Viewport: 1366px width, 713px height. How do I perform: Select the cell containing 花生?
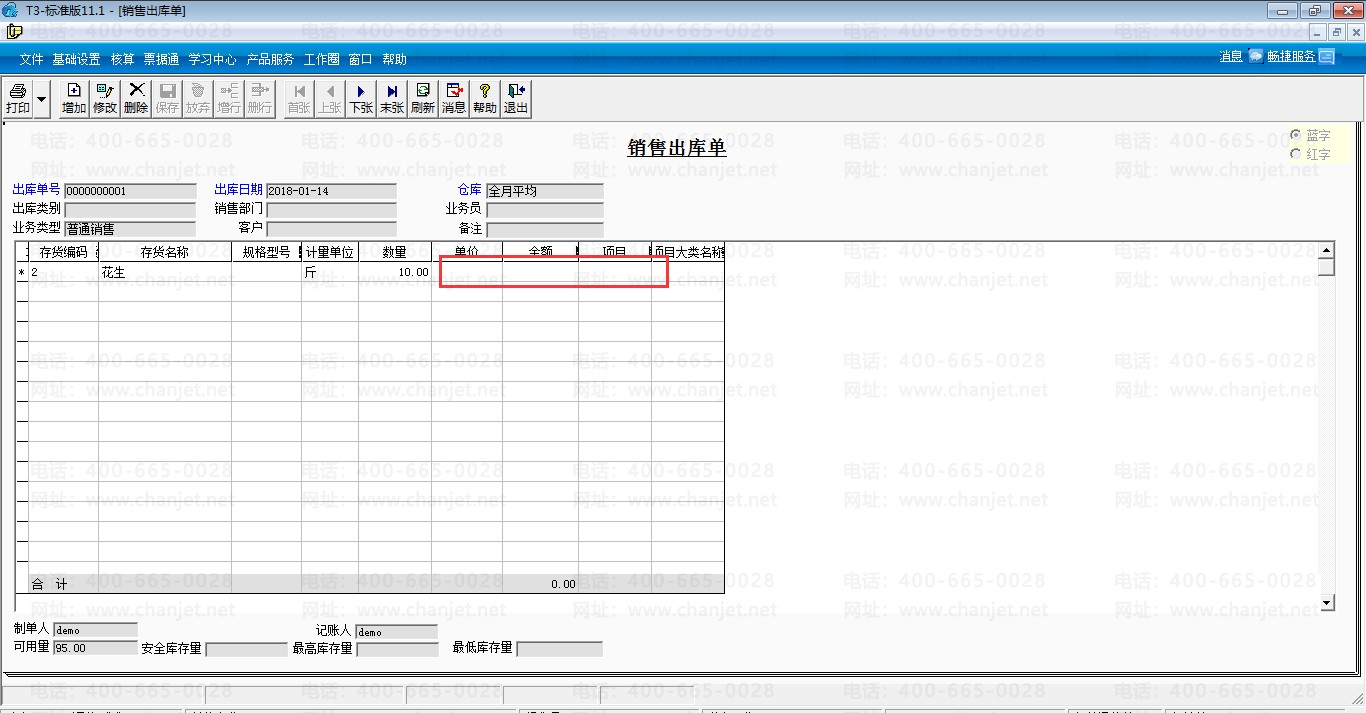[165, 272]
